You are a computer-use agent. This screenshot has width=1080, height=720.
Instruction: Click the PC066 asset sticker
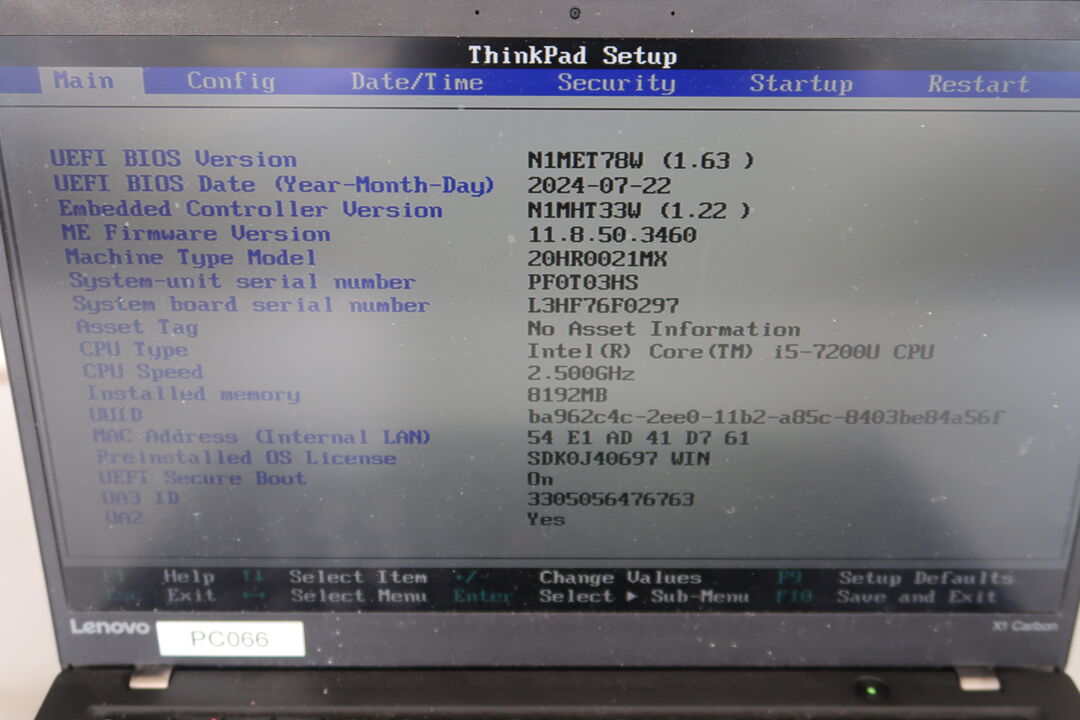coord(230,638)
